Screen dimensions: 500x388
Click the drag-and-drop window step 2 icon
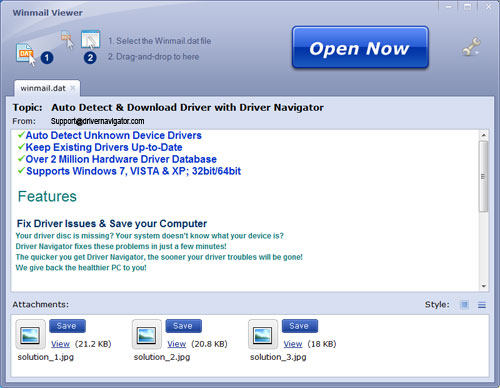[90, 40]
